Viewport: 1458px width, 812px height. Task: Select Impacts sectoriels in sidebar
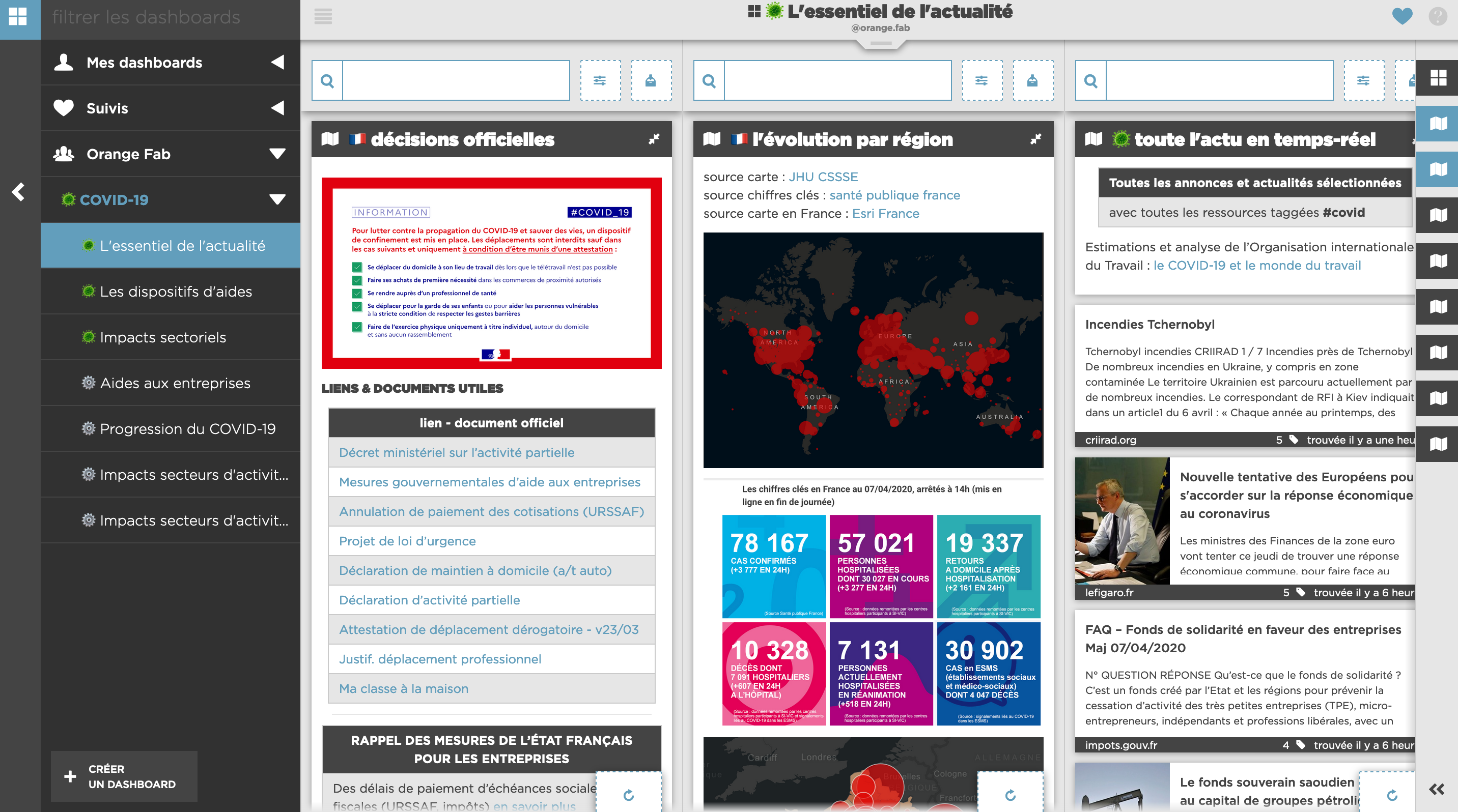pos(162,338)
